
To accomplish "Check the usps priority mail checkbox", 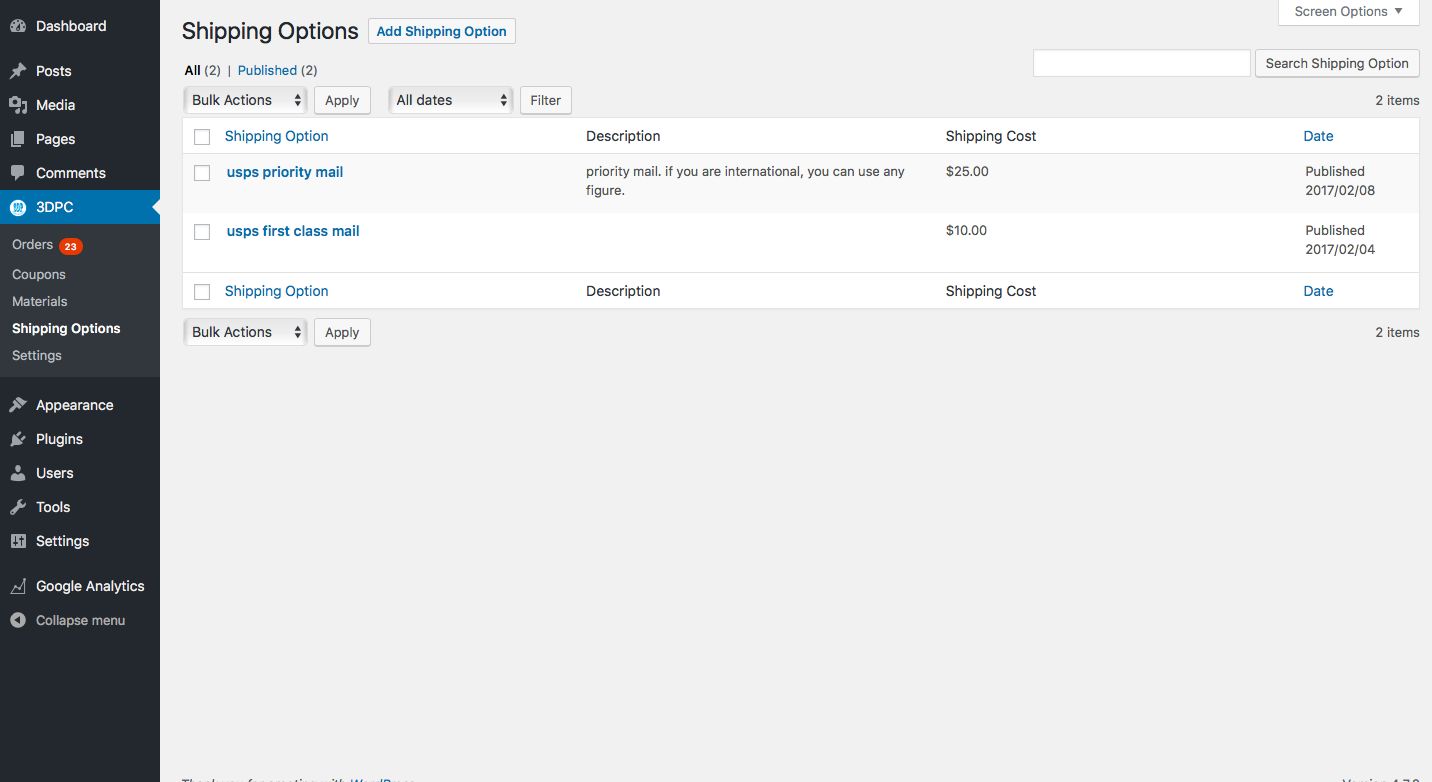I will click(202, 173).
